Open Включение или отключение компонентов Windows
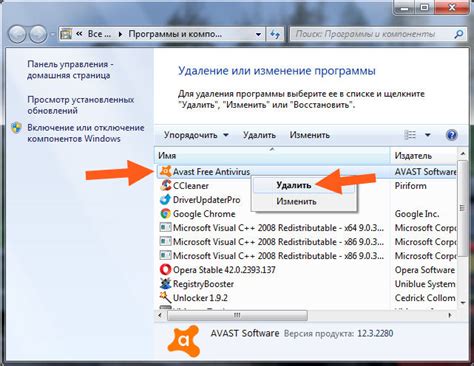This screenshot has height=366, width=474. tap(86, 133)
